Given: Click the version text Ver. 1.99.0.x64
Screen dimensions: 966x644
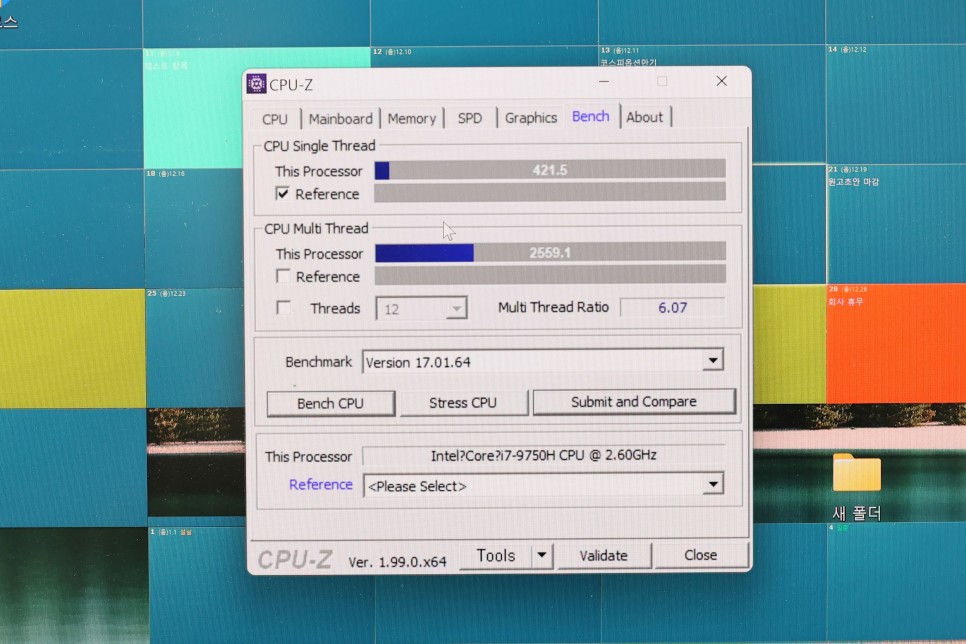Looking at the screenshot, I should [x=397, y=562].
